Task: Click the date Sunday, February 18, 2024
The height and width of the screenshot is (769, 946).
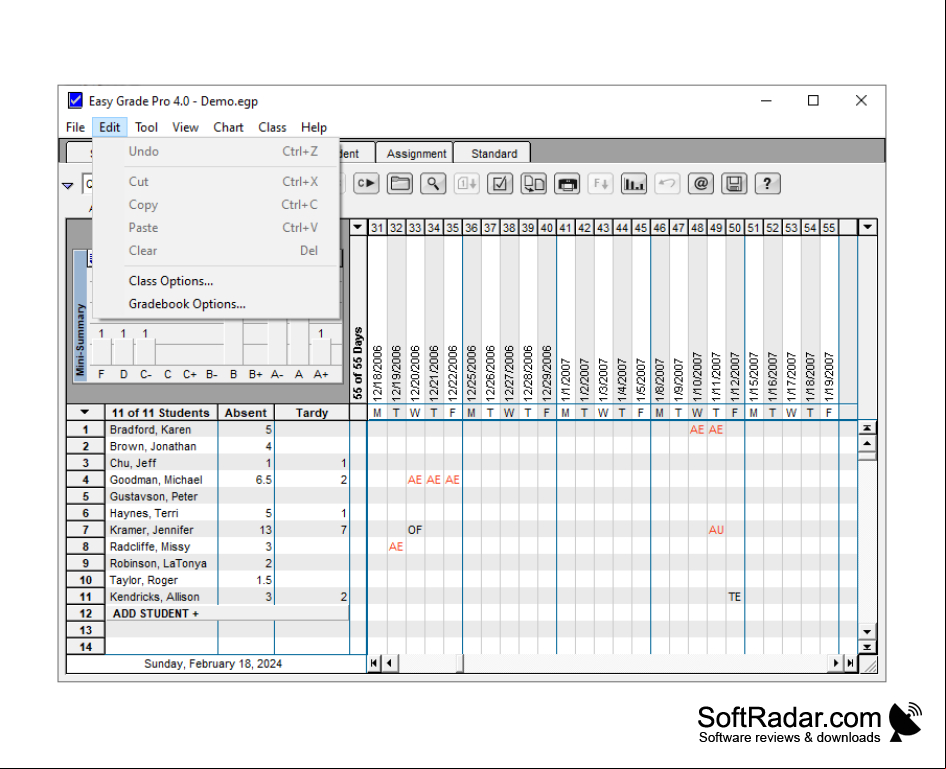Action: [x=213, y=663]
